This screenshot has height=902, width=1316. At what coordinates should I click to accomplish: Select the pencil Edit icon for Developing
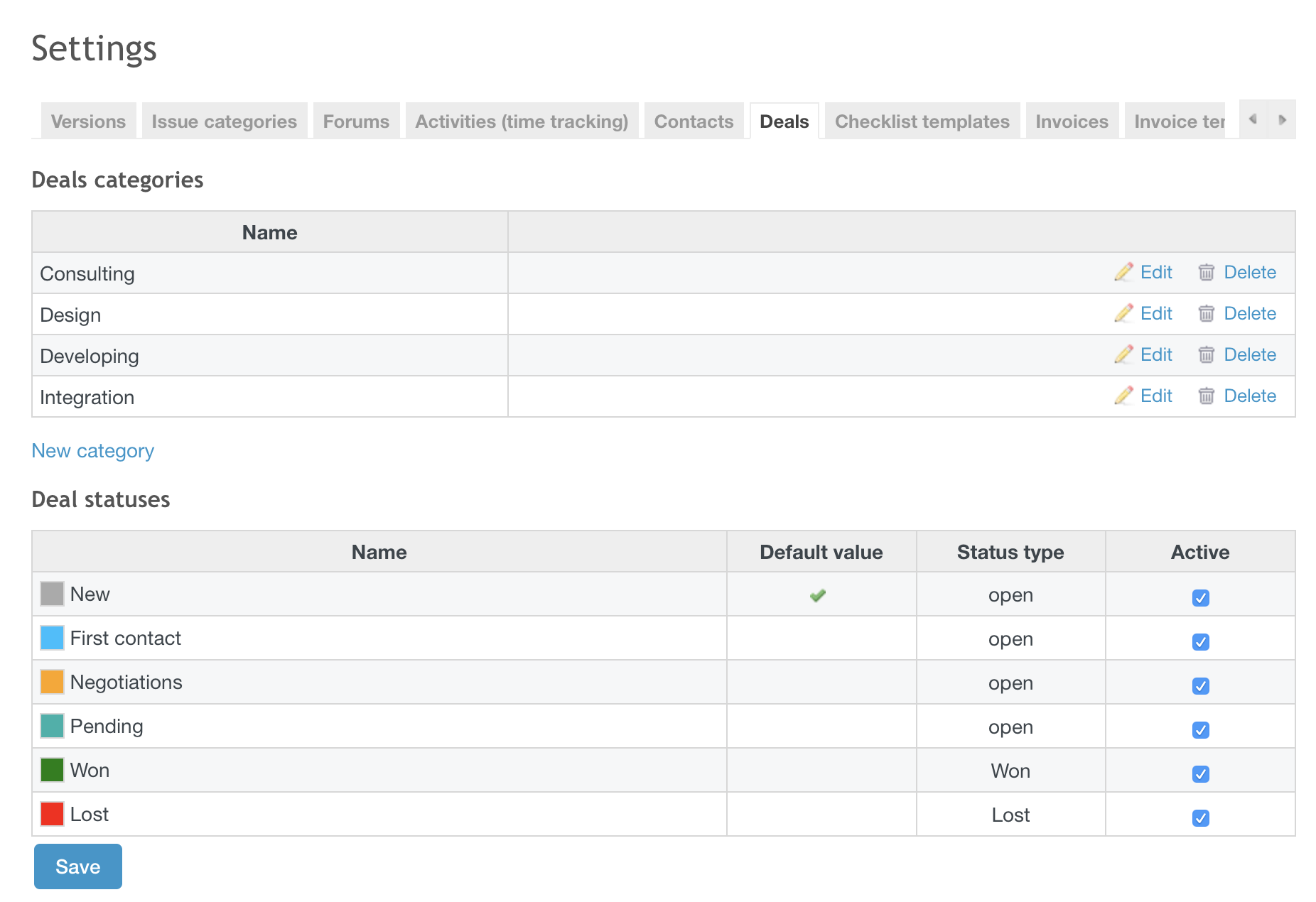click(1123, 354)
